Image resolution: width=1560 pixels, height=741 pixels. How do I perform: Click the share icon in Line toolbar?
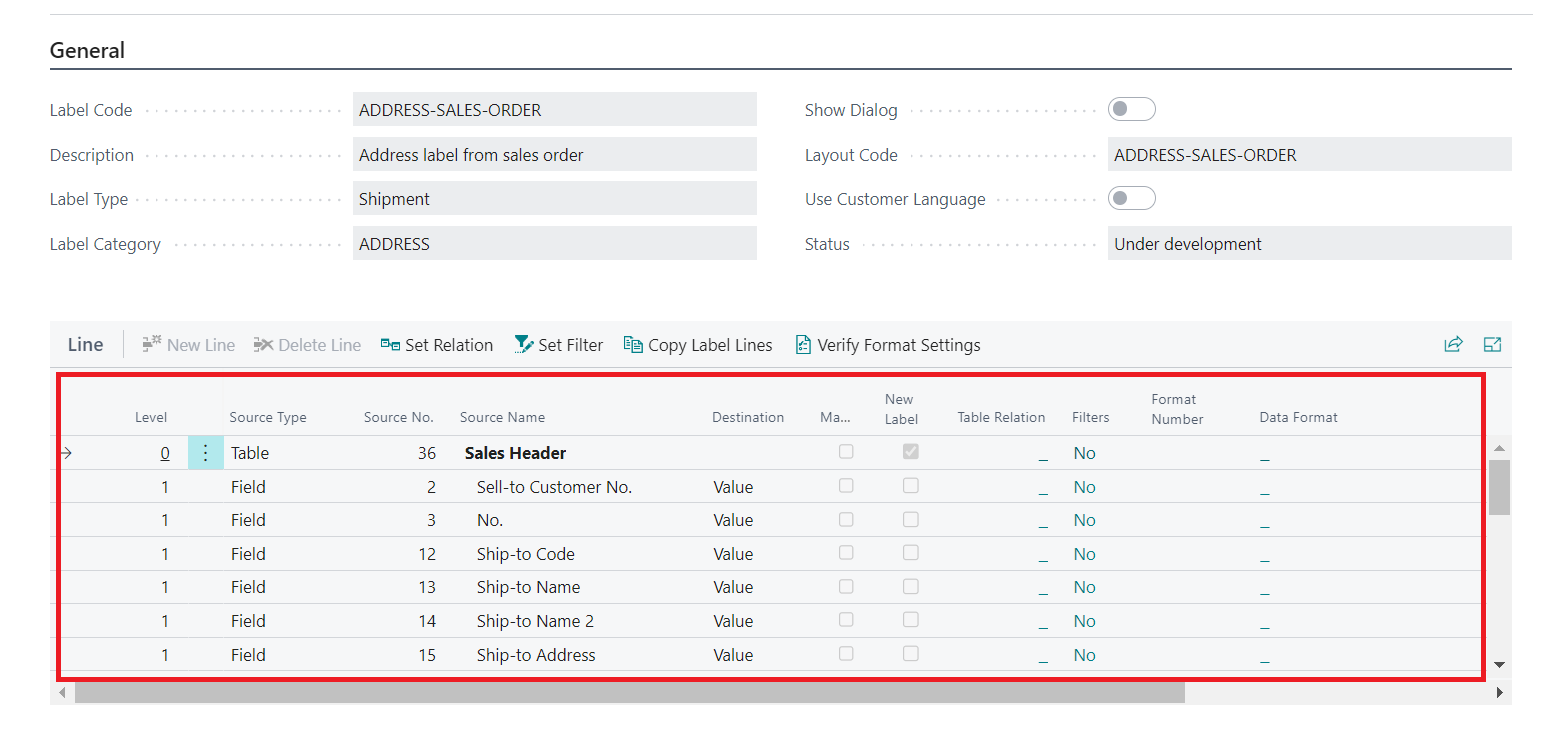tap(1453, 345)
